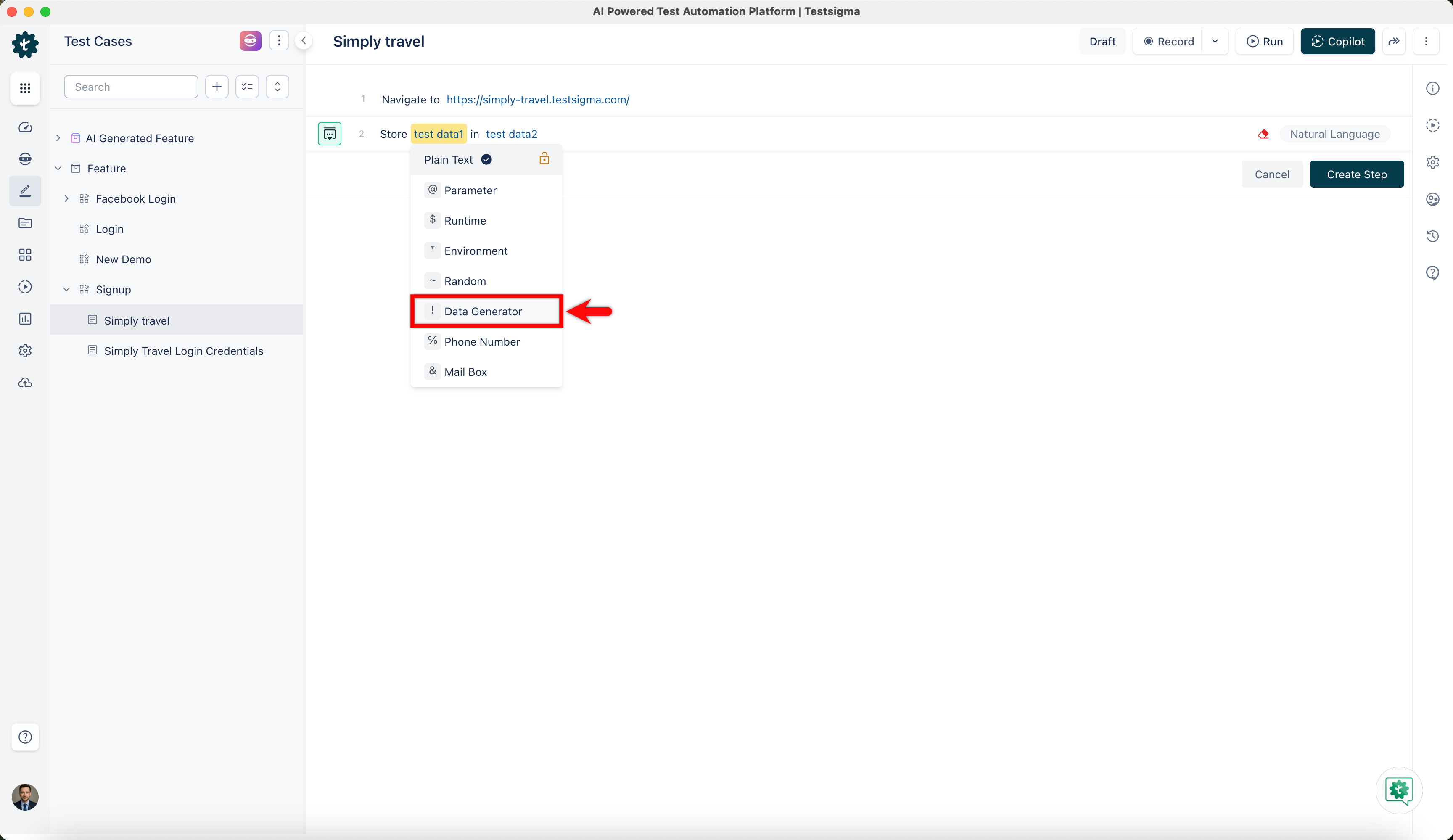The image size is (1453, 840).
Task: Click the step 2 add-step comment icon
Action: tap(330, 135)
